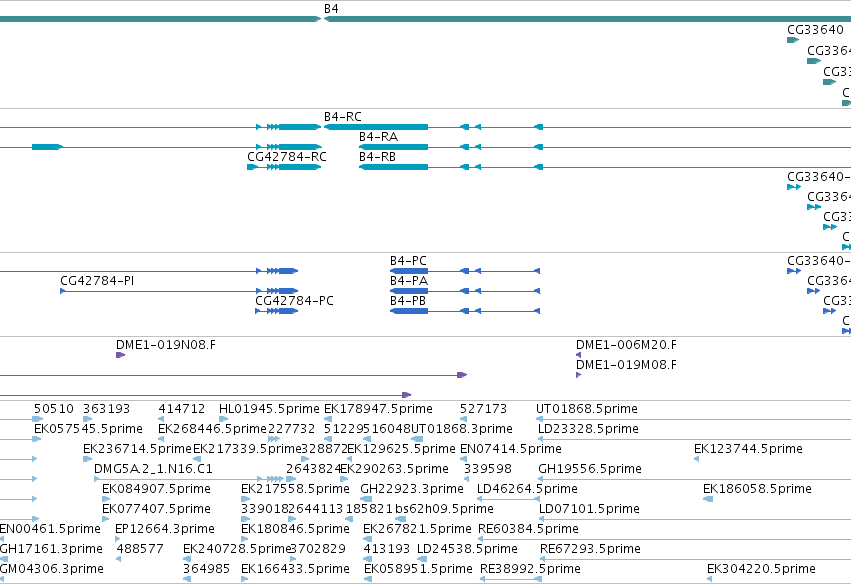Select the EK180846.5prime EST label
851x584 pixels.
click(295, 530)
